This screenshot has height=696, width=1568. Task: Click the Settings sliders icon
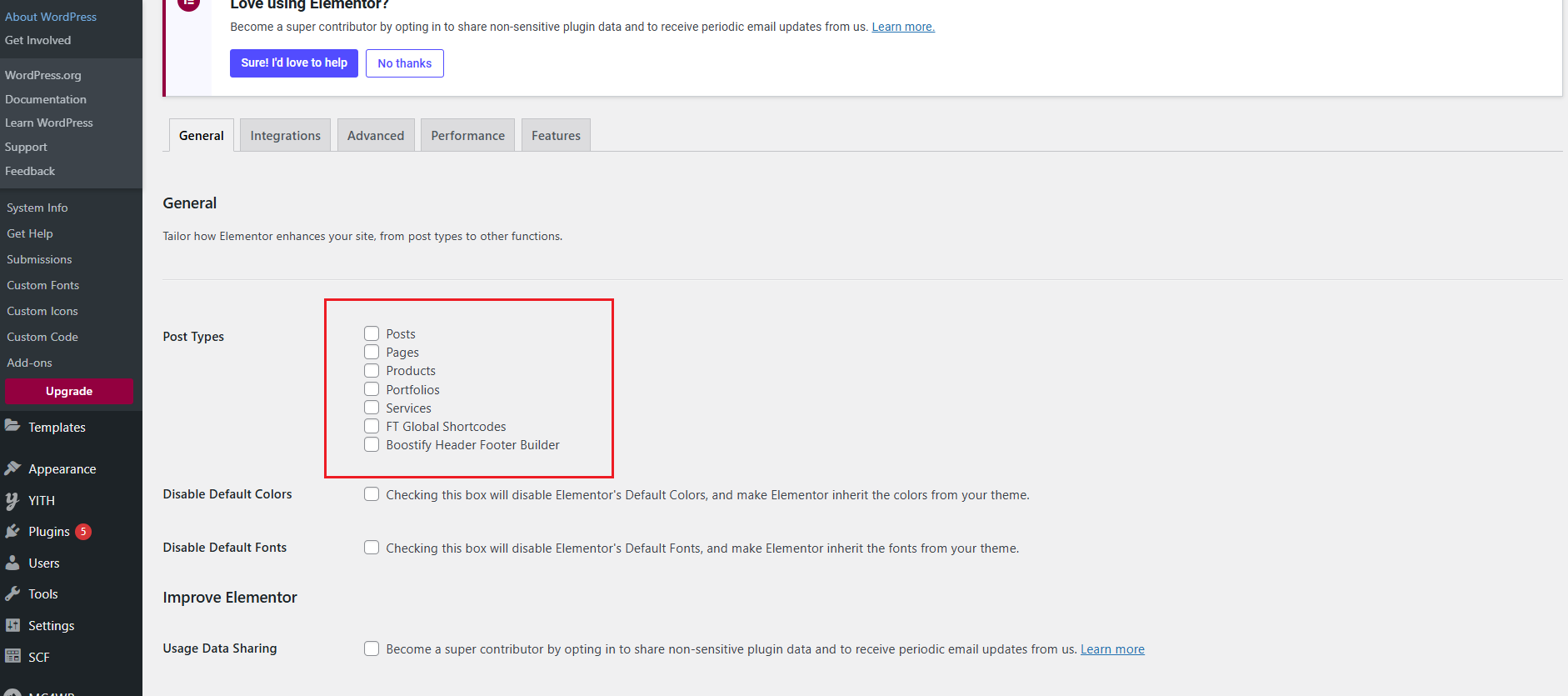coord(12,625)
